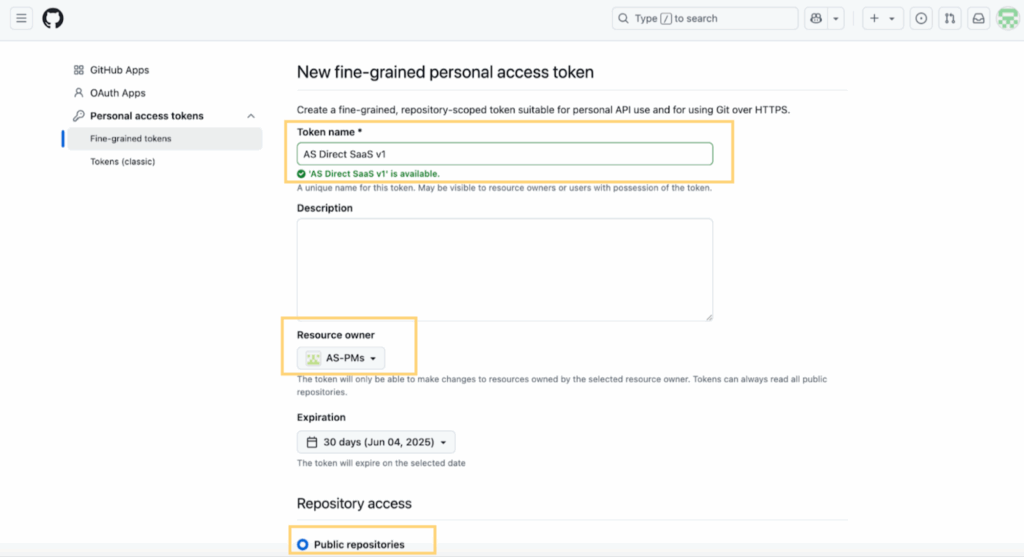Click the Token name input field
This screenshot has height=557, width=1024.
505,154
